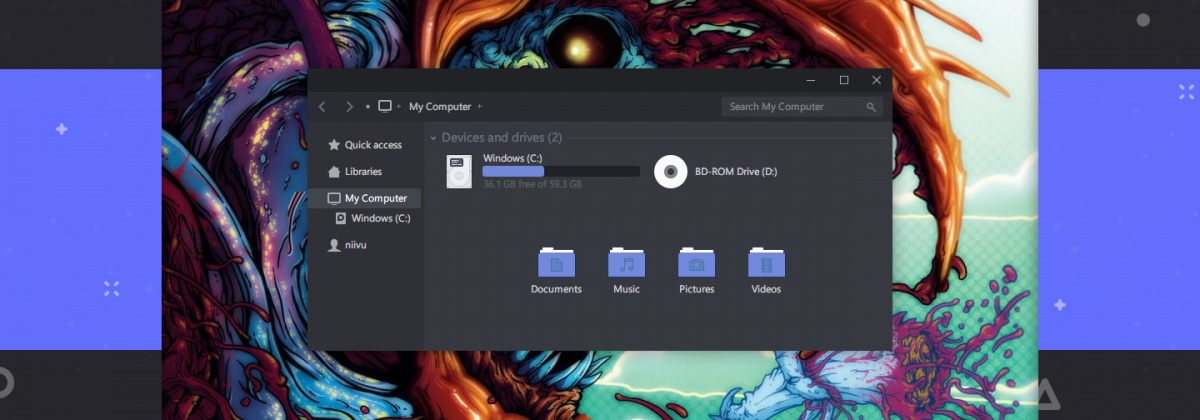Image resolution: width=1200 pixels, height=420 pixels.
Task: Go back with the left arrow
Action: [322, 106]
